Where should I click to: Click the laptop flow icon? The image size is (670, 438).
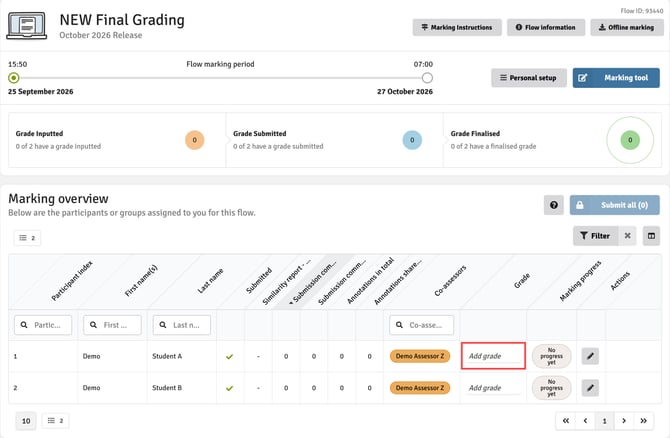coord(26,26)
